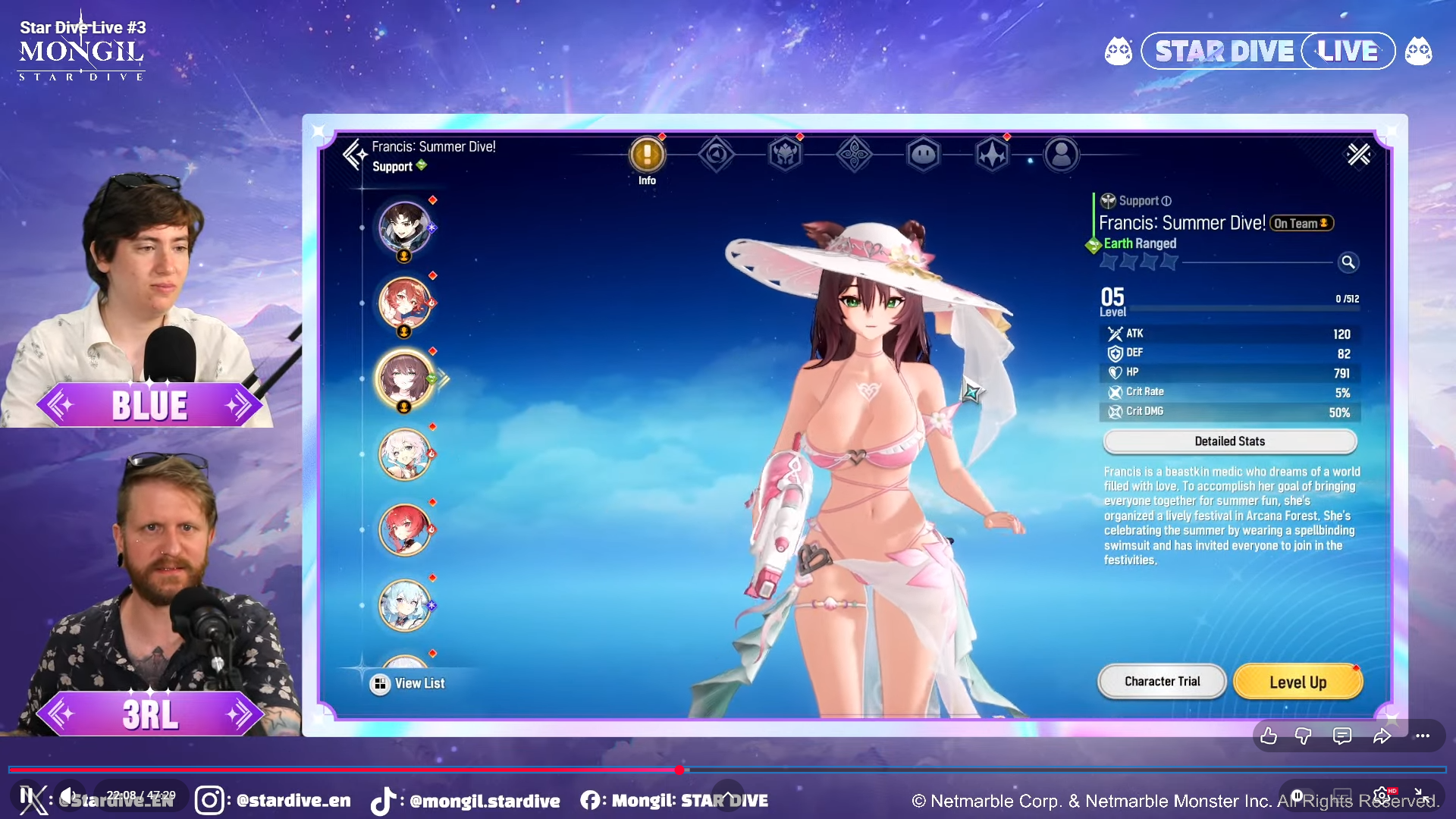Viewport: 1456px width, 819px height.
Task: Click the level experience bar showing 0/512
Action: [1244, 309]
